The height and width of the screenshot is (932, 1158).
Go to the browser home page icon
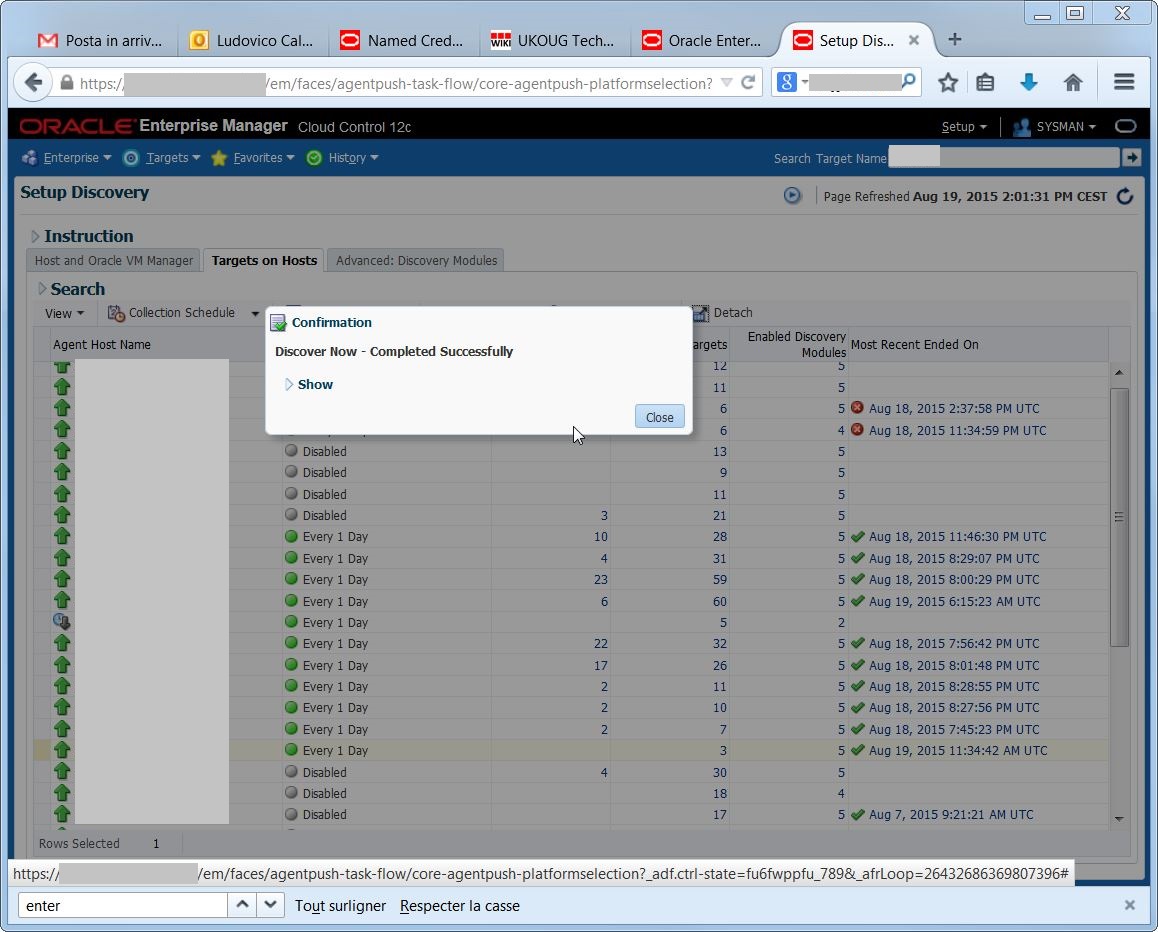(1073, 83)
